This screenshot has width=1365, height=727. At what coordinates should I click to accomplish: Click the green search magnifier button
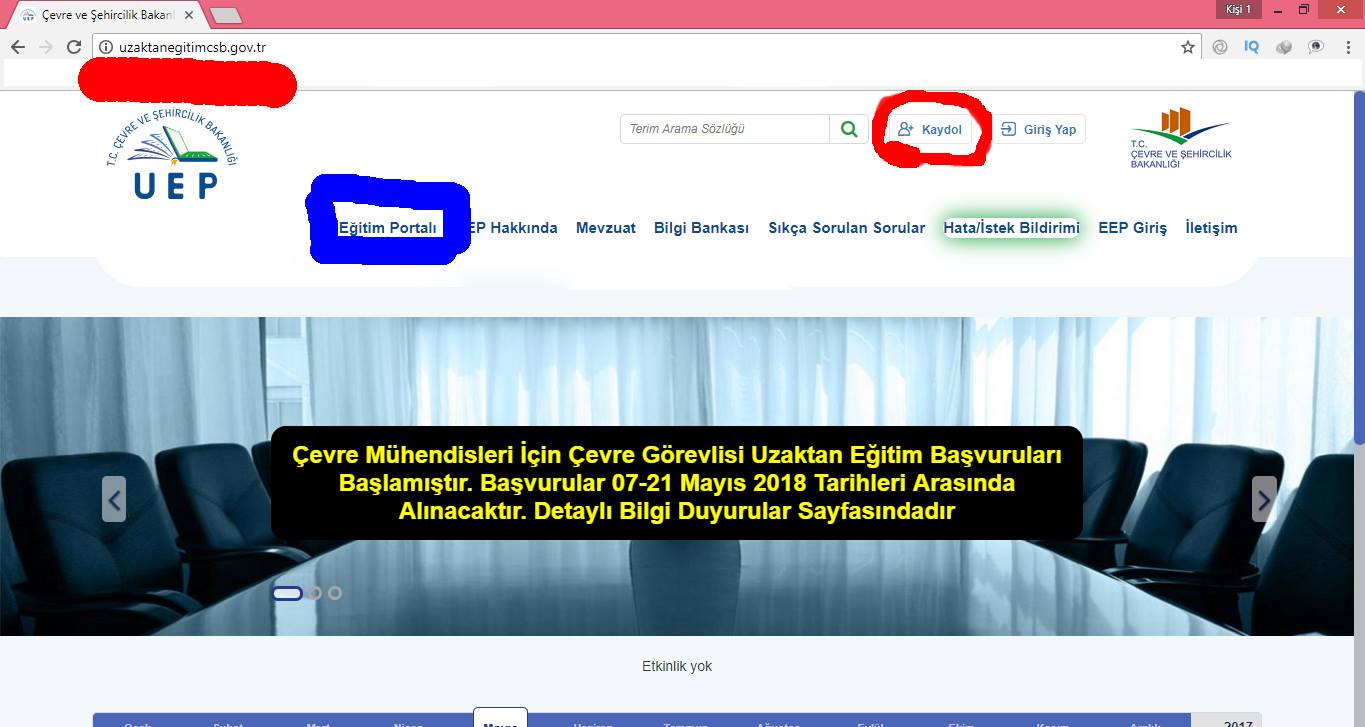tap(849, 129)
